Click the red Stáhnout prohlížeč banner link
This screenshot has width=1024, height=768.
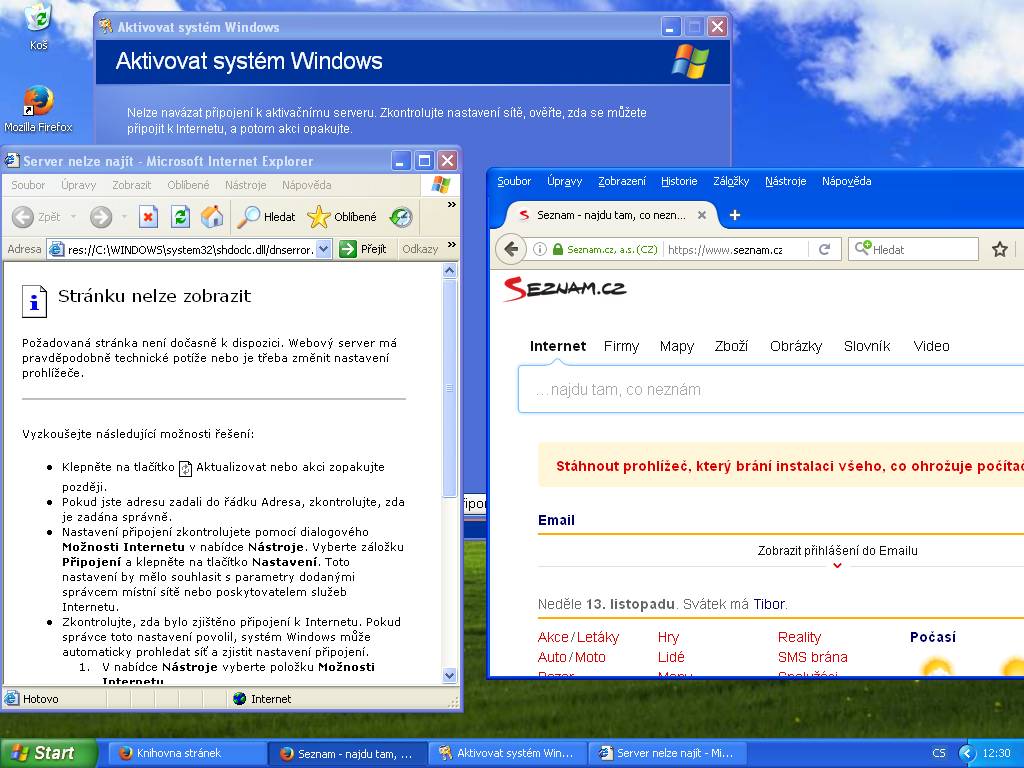pos(790,466)
